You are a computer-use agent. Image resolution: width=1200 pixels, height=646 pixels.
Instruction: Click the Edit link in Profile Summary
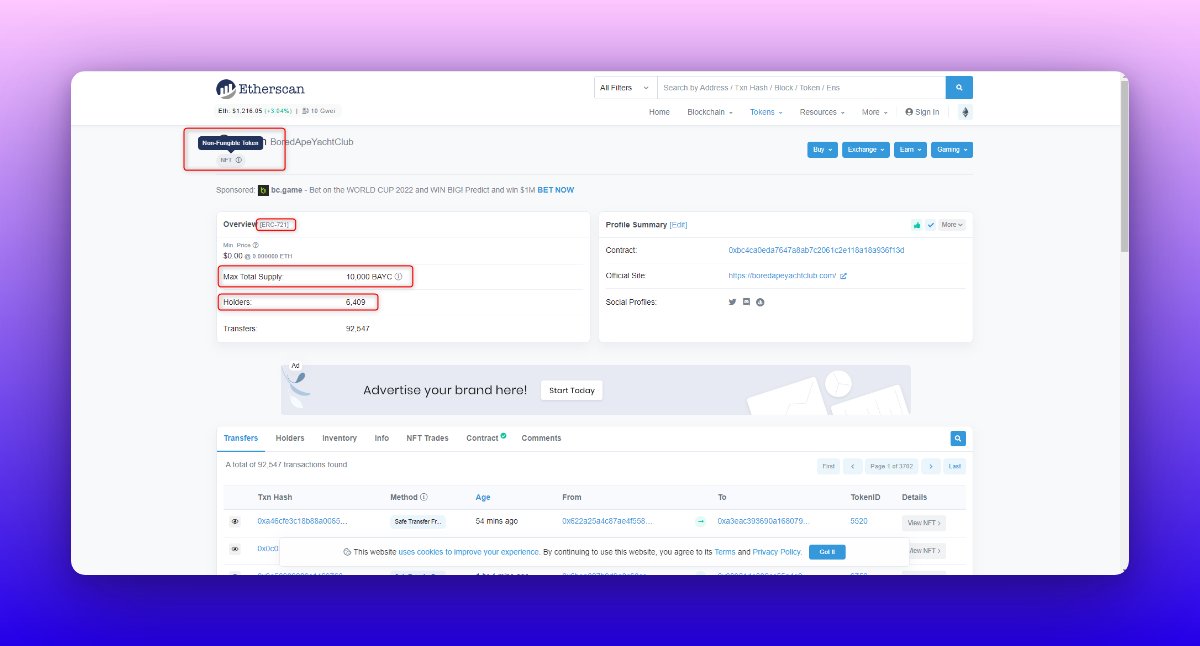pyautogui.click(x=678, y=225)
